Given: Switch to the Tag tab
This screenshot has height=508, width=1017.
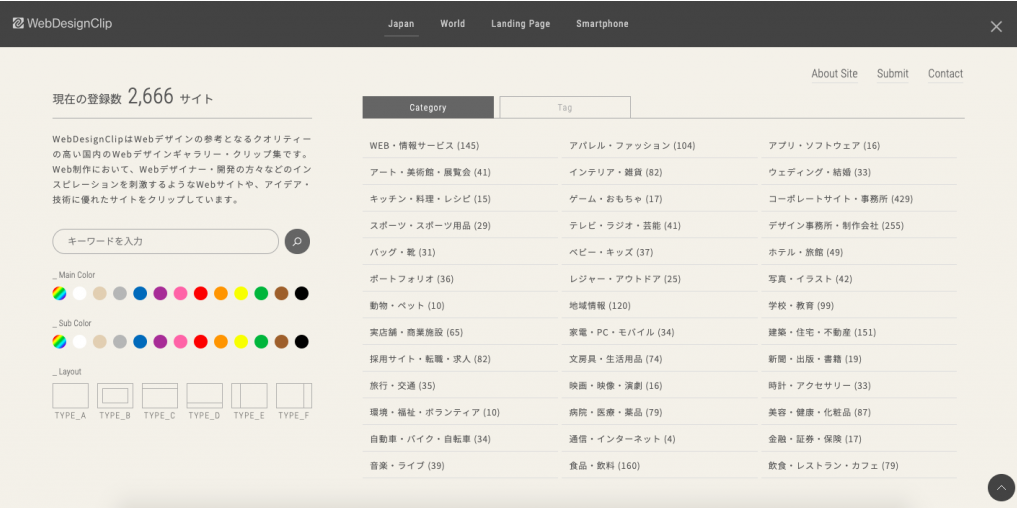Looking at the screenshot, I should tap(565, 107).
